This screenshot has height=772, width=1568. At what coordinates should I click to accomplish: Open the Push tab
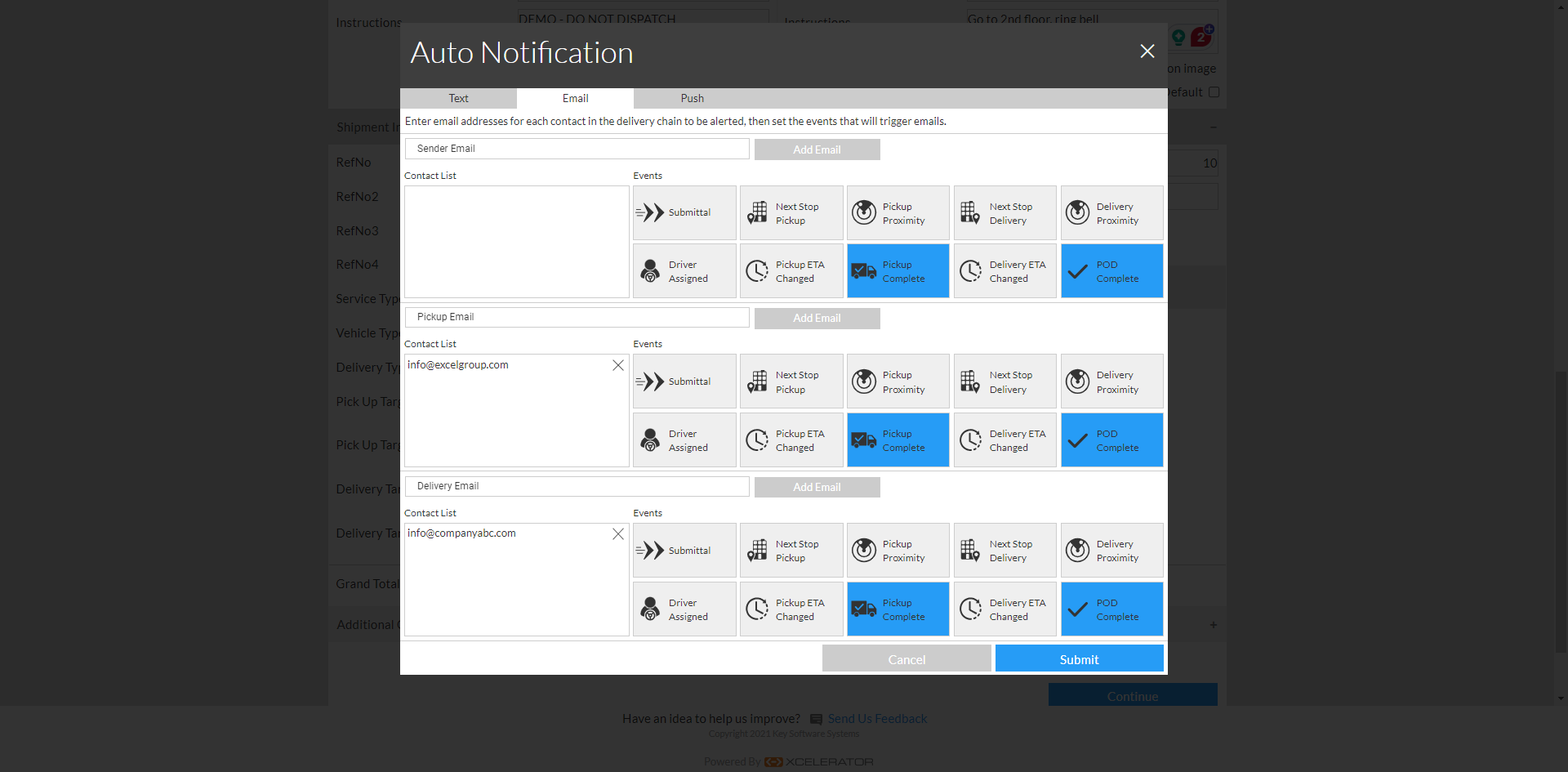click(x=692, y=98)
